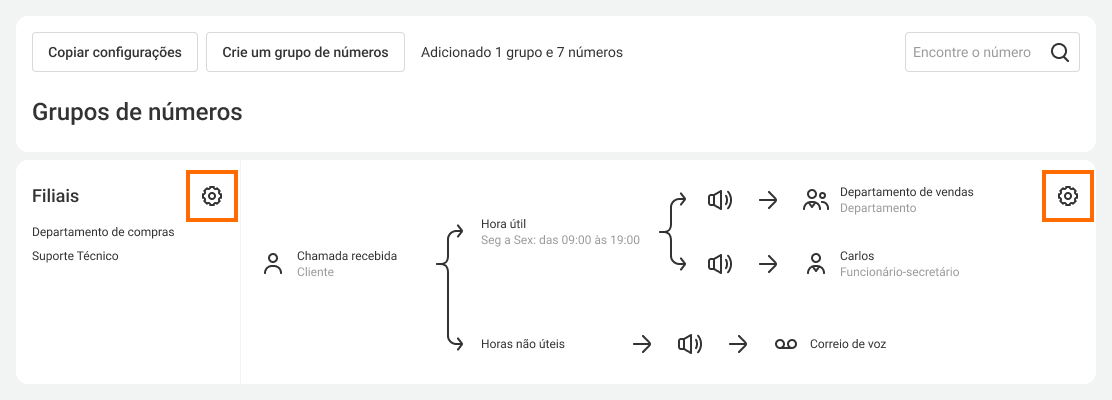1112x400 pixels.
Task: Click speaker icon before Departamento de vendas
Action: (719, 200)
